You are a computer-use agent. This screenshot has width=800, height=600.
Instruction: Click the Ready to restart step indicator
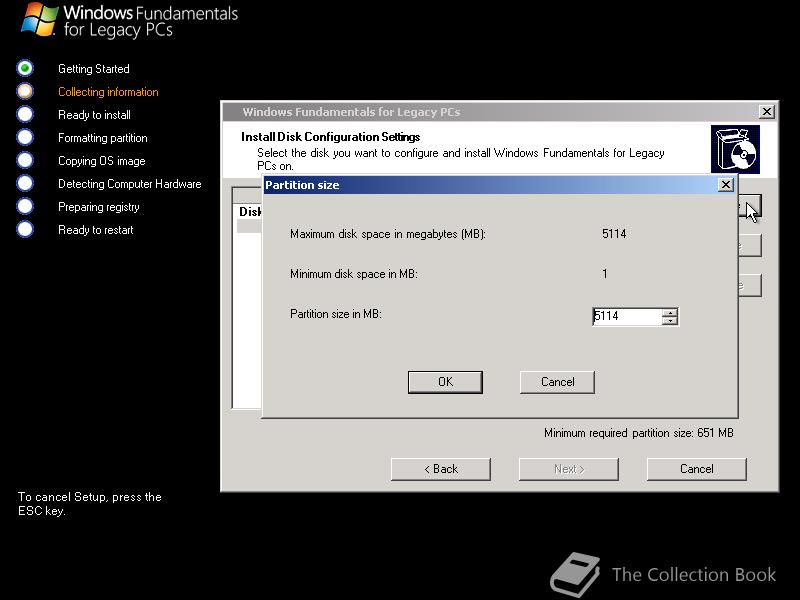point(25,229)
